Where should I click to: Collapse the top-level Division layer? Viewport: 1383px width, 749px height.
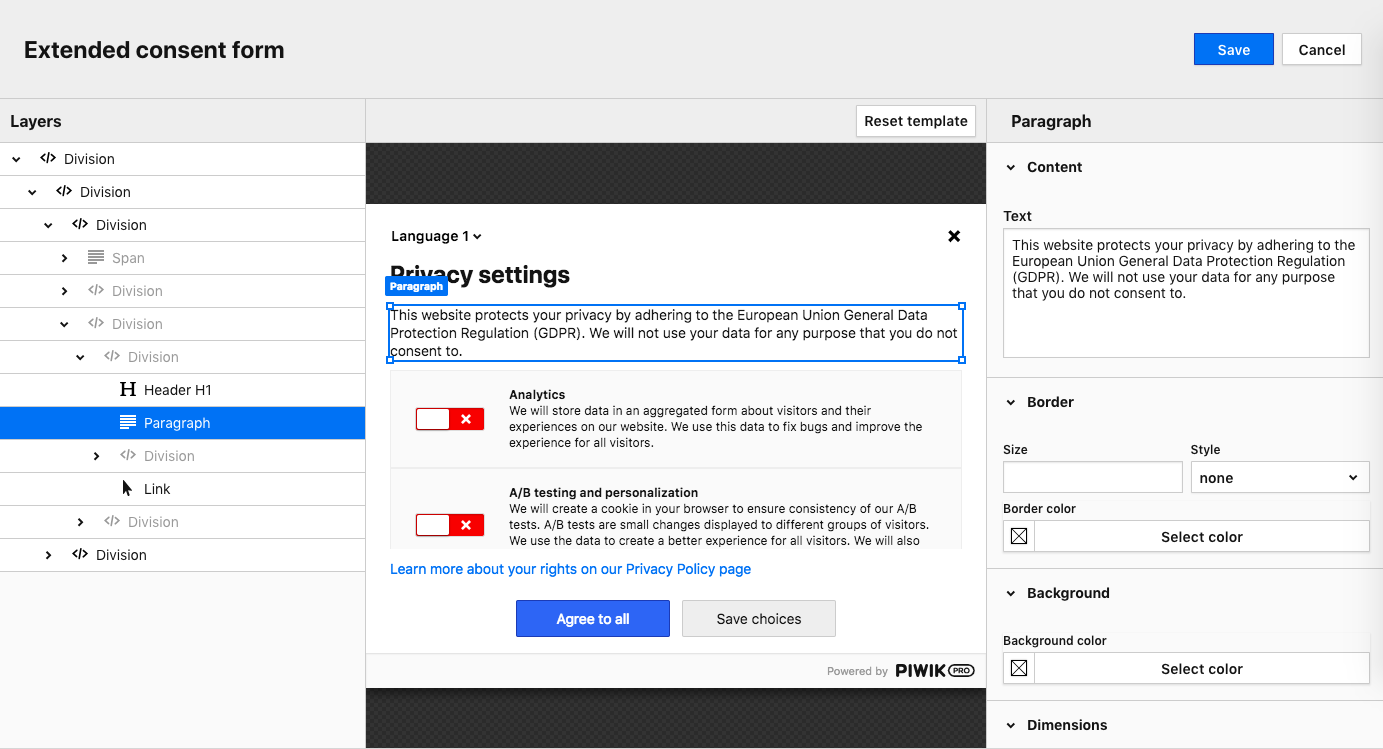(16, 159)
